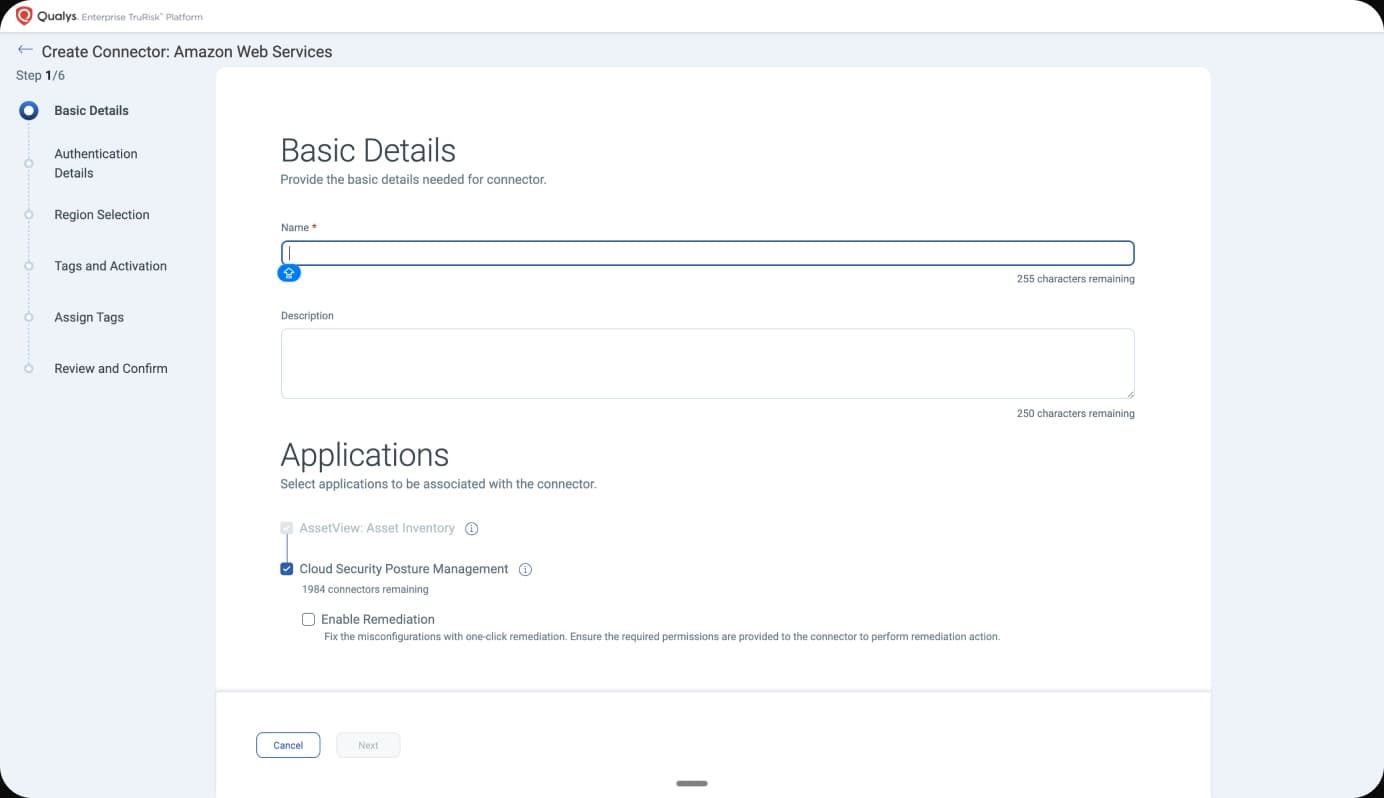
Task: Open the Region Selection step
Action: (102, 215)
